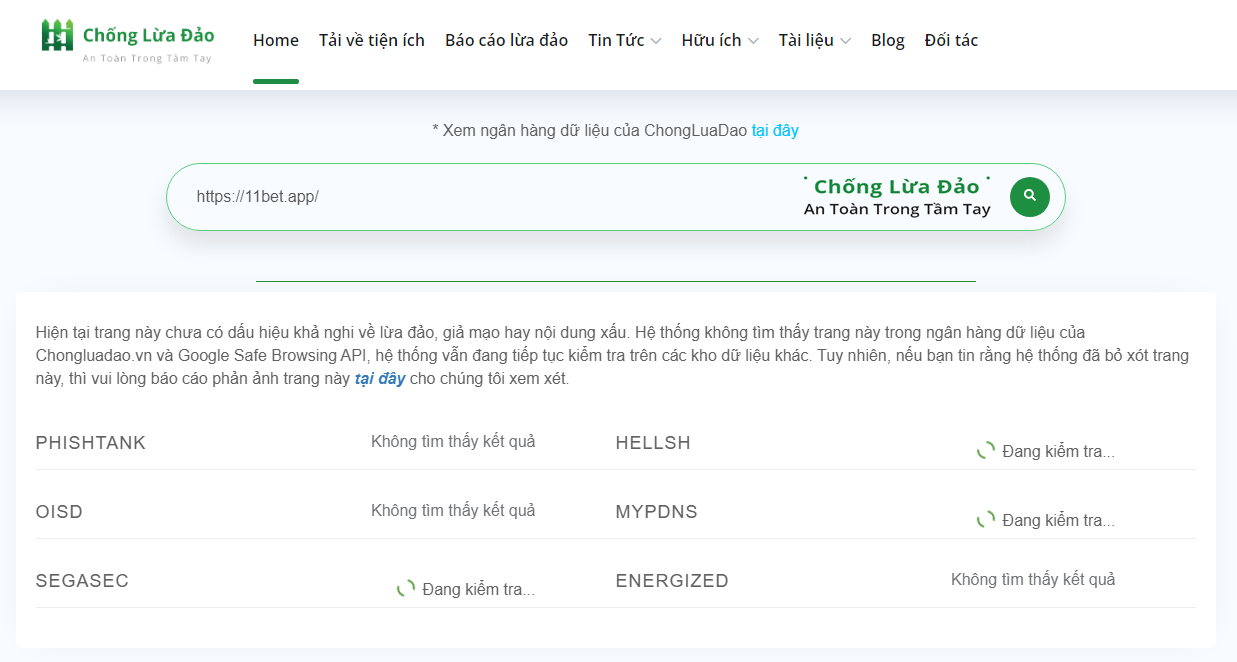Click the PHISHTANK row label
This screenshot has width=1237, height=662.
[91, 443]
